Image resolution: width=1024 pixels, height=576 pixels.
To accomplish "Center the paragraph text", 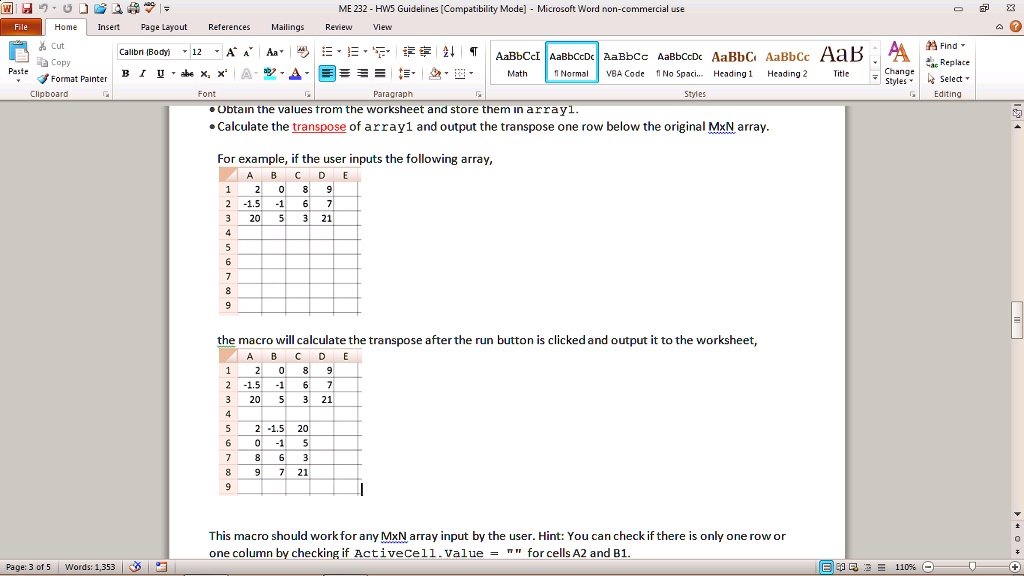I will pyautogui.click(x=345, y=74).
